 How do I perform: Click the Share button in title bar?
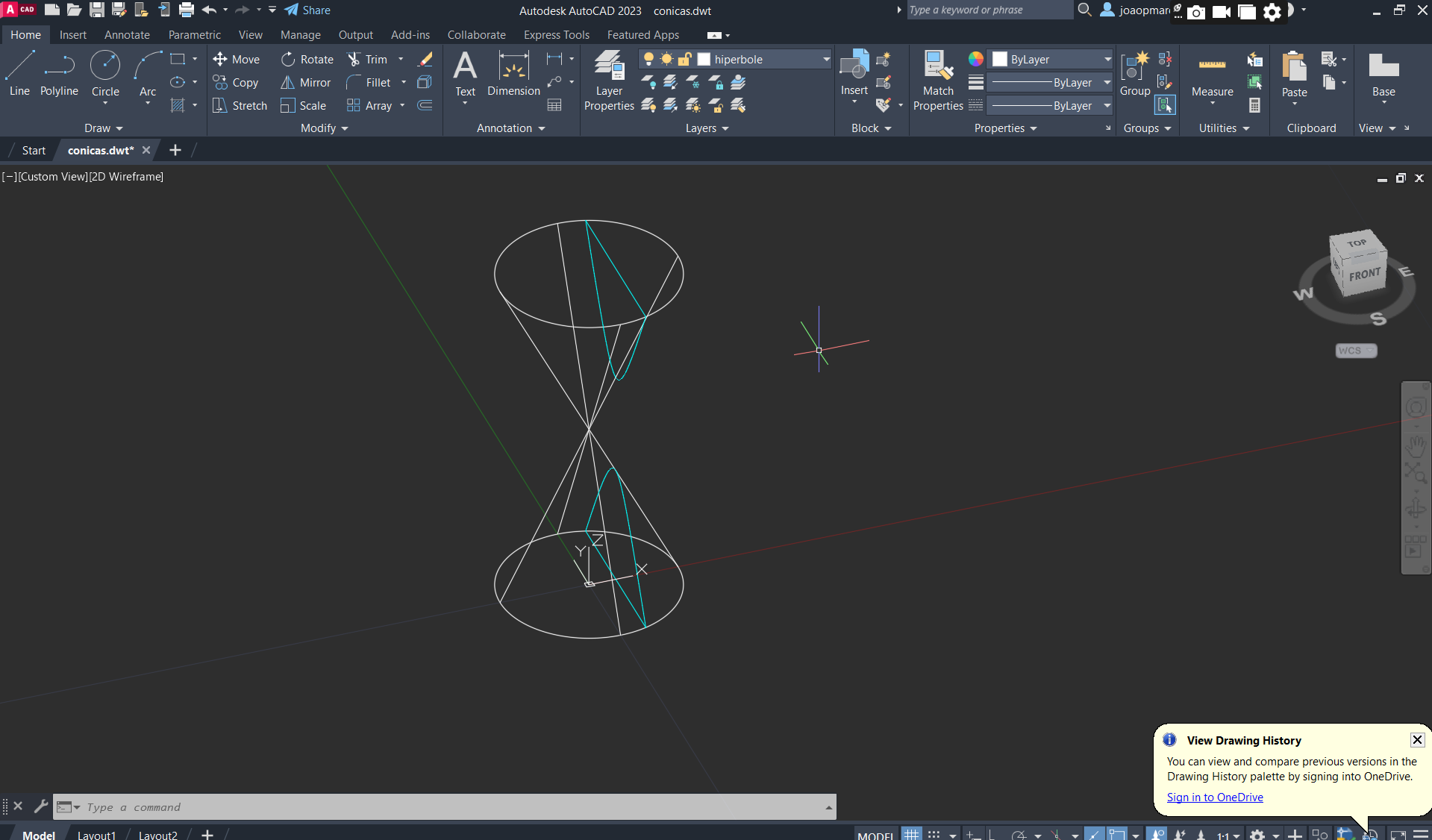(307, 10)
